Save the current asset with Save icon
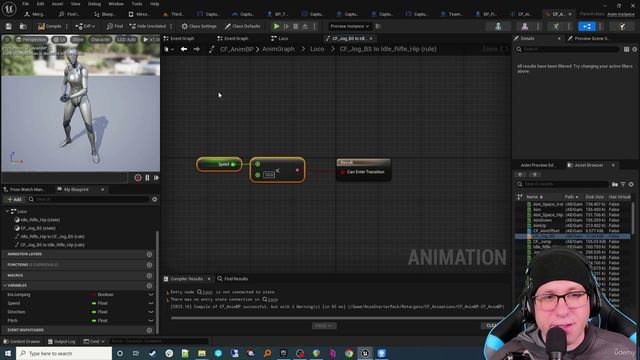Image resolution: width=640 pixels, height=360 pixels. [9, 26]
